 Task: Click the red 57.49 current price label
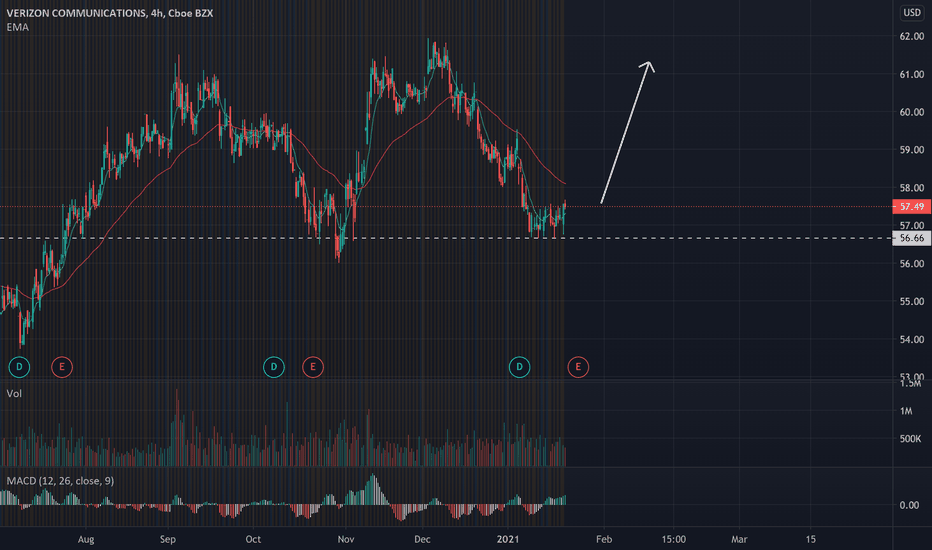click(912, 206)
